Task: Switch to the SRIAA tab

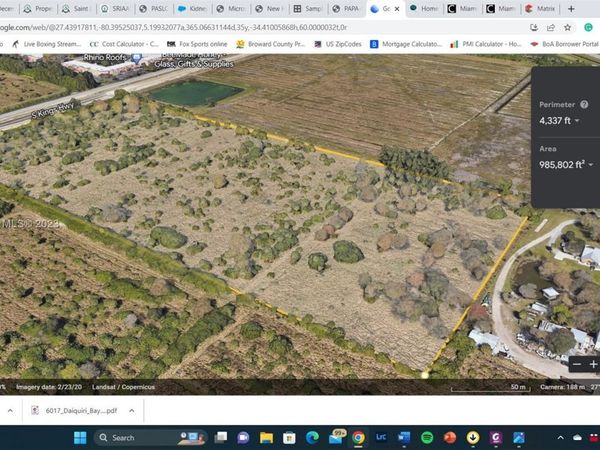Action: [x=115, y=8]
